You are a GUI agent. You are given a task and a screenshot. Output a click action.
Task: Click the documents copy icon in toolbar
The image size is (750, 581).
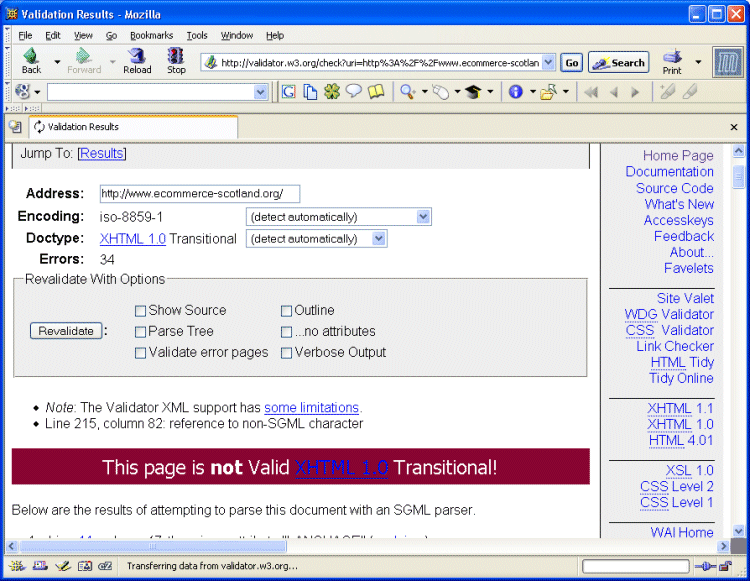coord(310,92)
